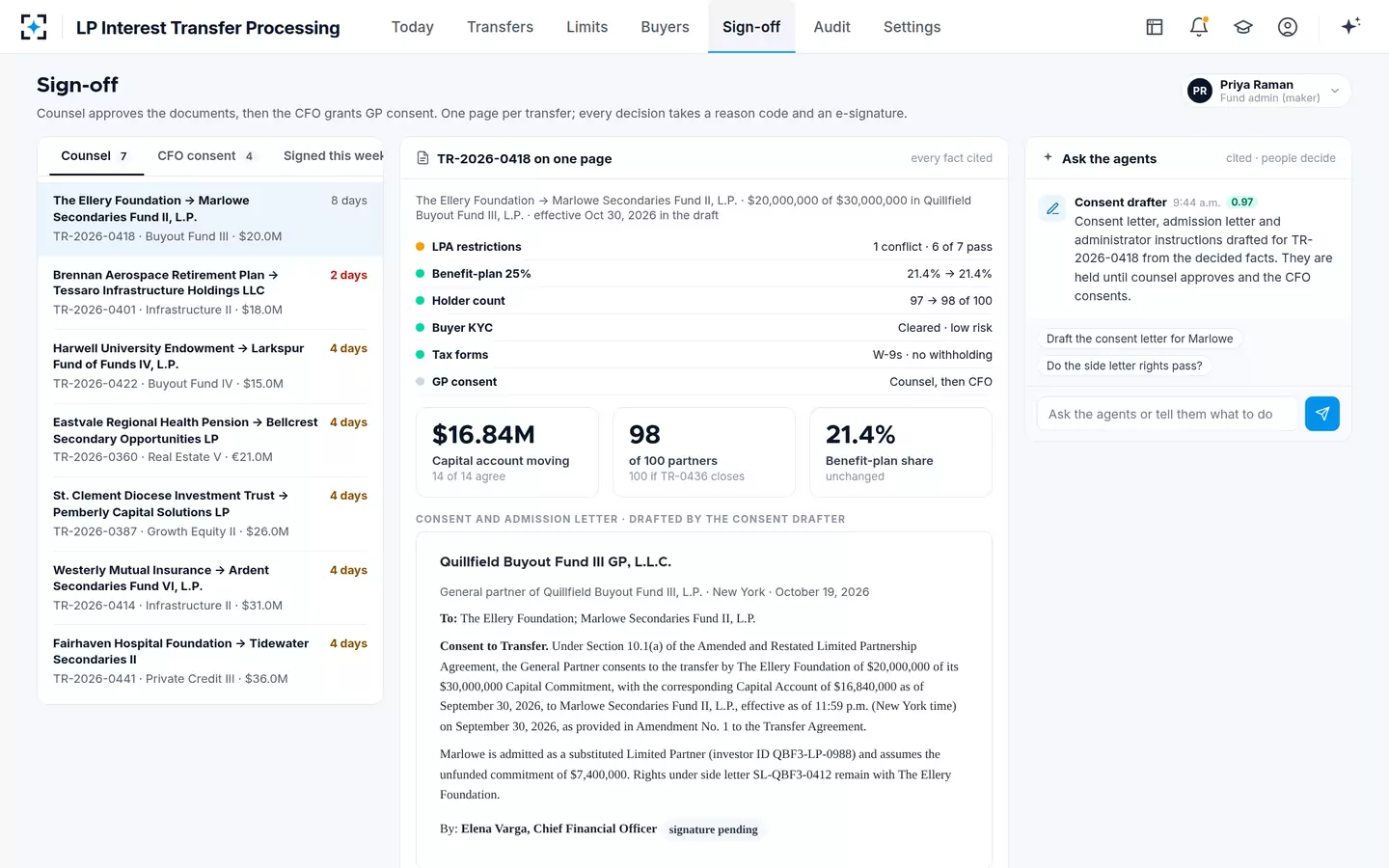This screenshot has width=1389, height=868.
Task: Open the Buyers tab
Action: [x=666, y=27]
